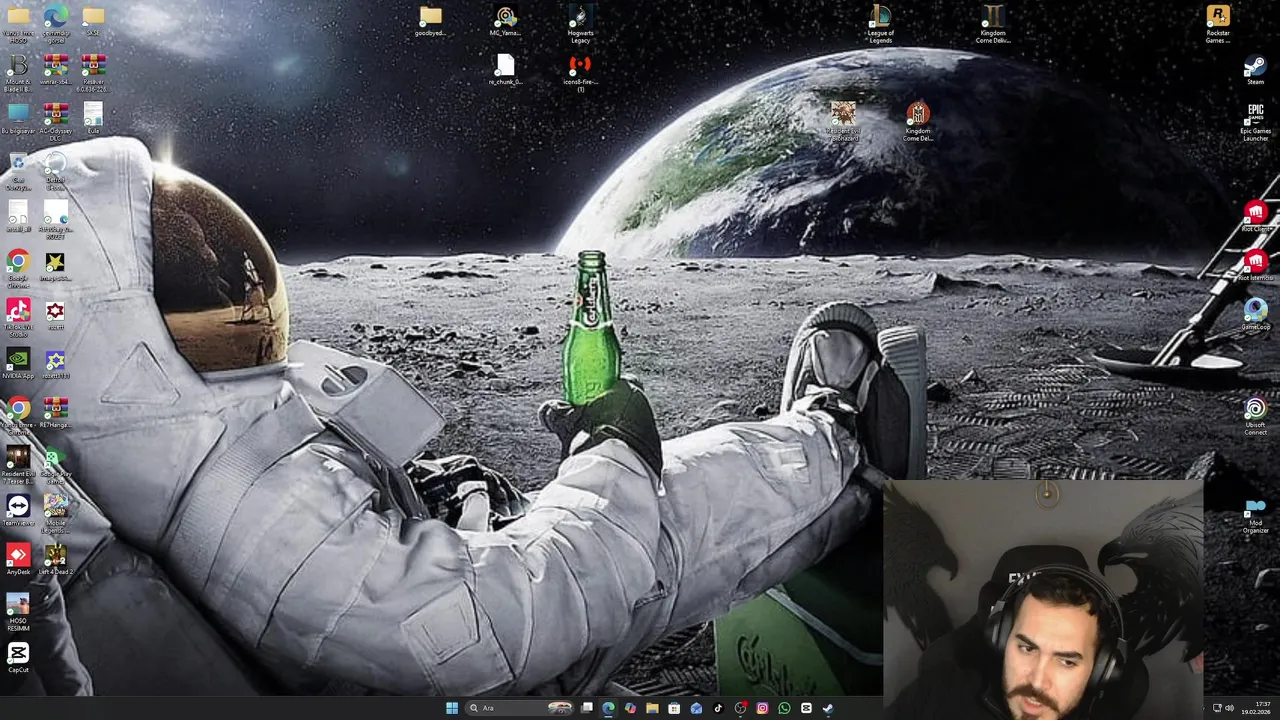Image resolution: width=1280 pixels, height=720 pixels.
Task: Open Steam from the taskbar
Action: tap(828, 708)
